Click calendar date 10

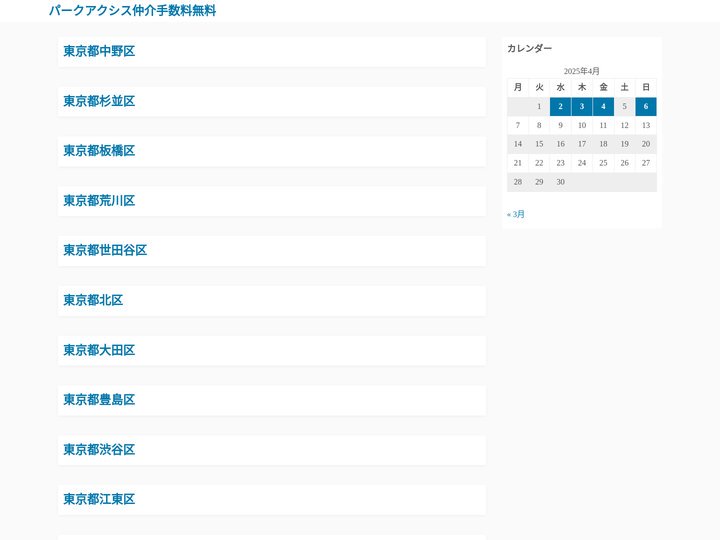[x=582, y=125]
